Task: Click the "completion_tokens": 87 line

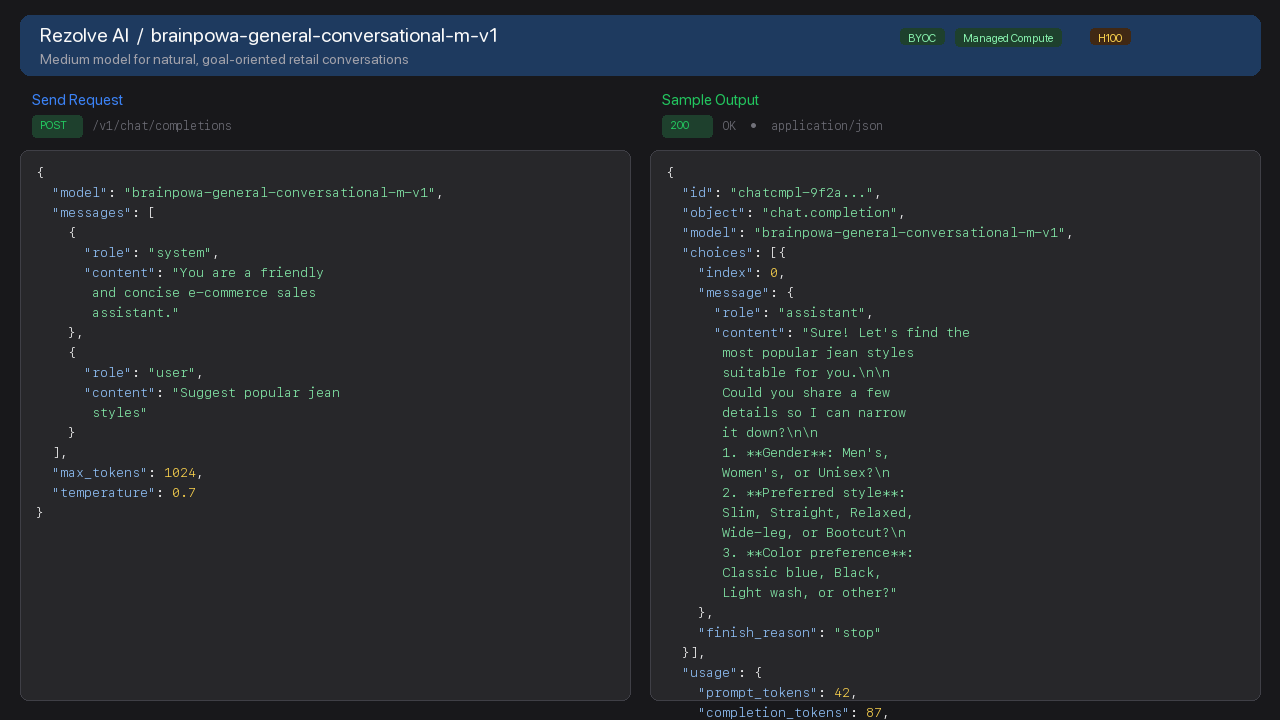Action: click(793, 713)
